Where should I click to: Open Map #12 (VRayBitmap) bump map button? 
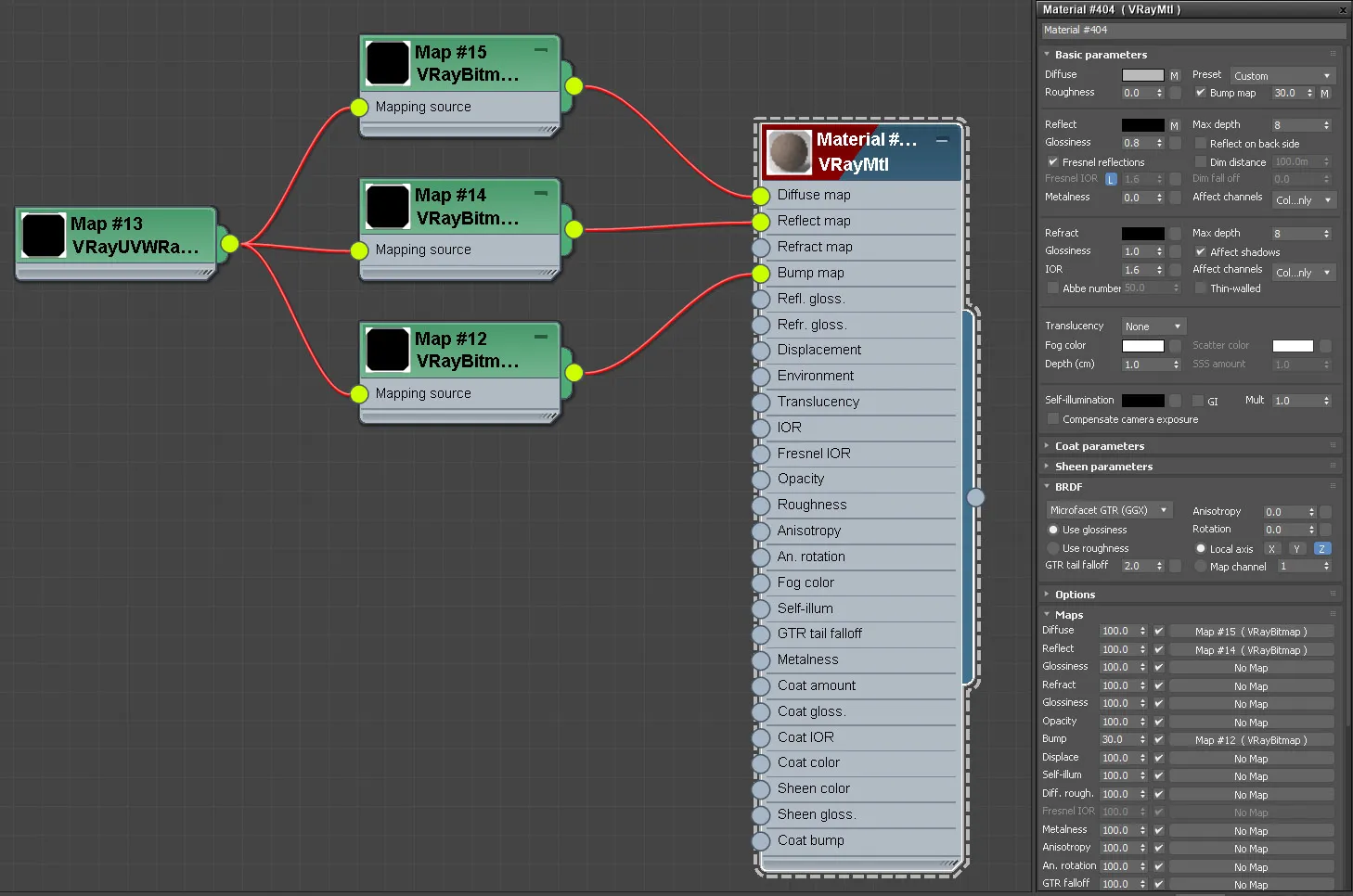pos(1251,740)
